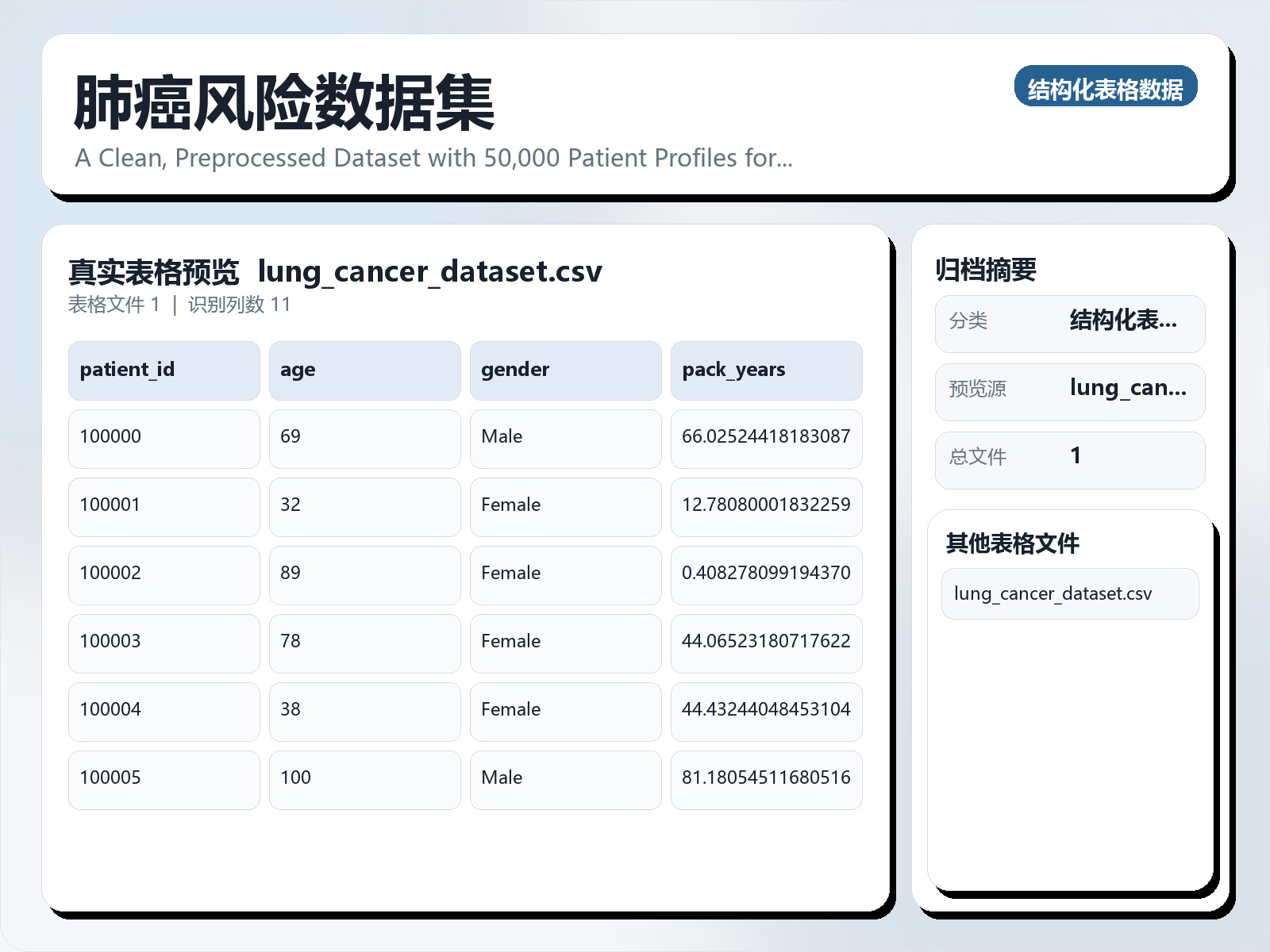Open the lung_cancer_dataset.csv preview title
This screenshot has height=952, width=1270.
pyautogui.click(x=432, y=272)
